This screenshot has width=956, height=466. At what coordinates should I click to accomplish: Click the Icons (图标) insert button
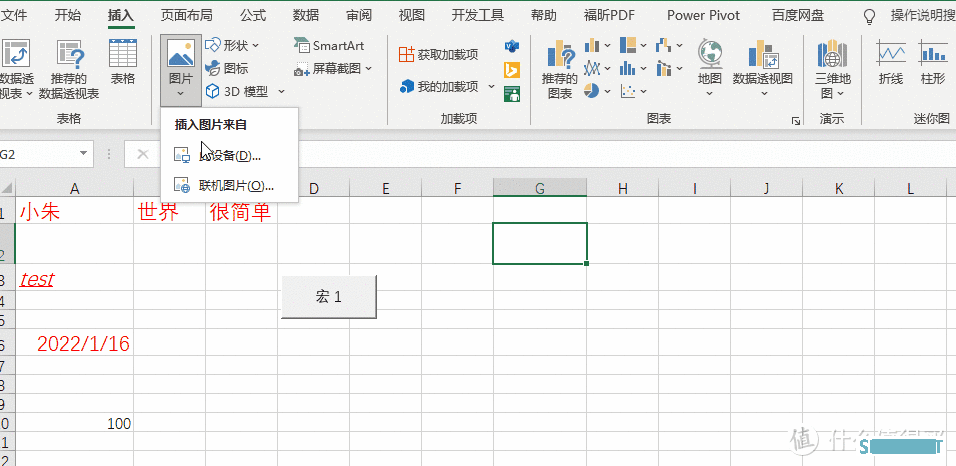227,68
